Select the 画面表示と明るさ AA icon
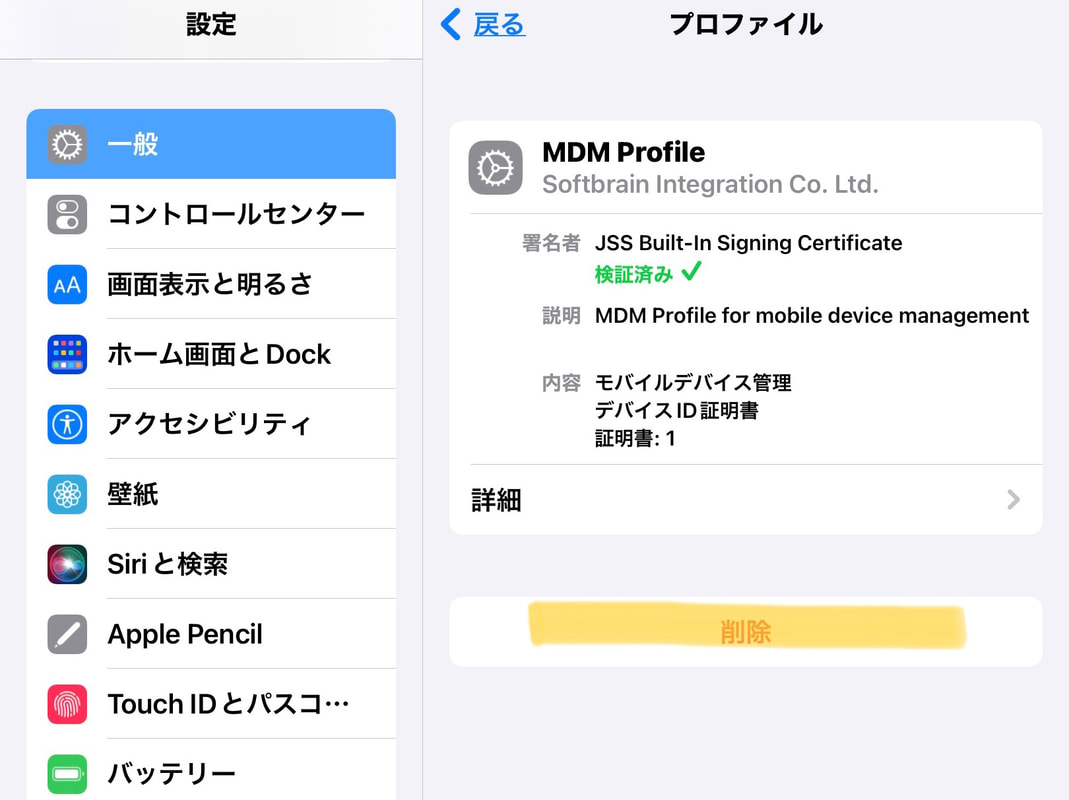Image resolution: width=1069 pixels, height=800 pixels. coord(67,284)
